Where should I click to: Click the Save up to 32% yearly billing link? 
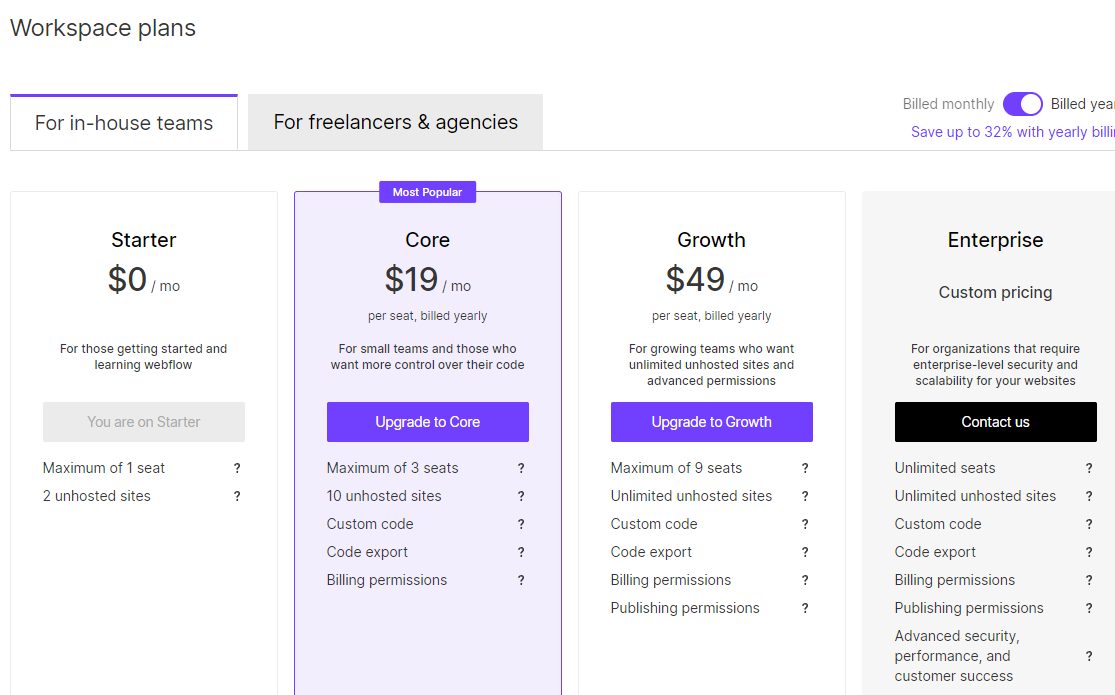pyautogui.click(x=1013, y=132)
